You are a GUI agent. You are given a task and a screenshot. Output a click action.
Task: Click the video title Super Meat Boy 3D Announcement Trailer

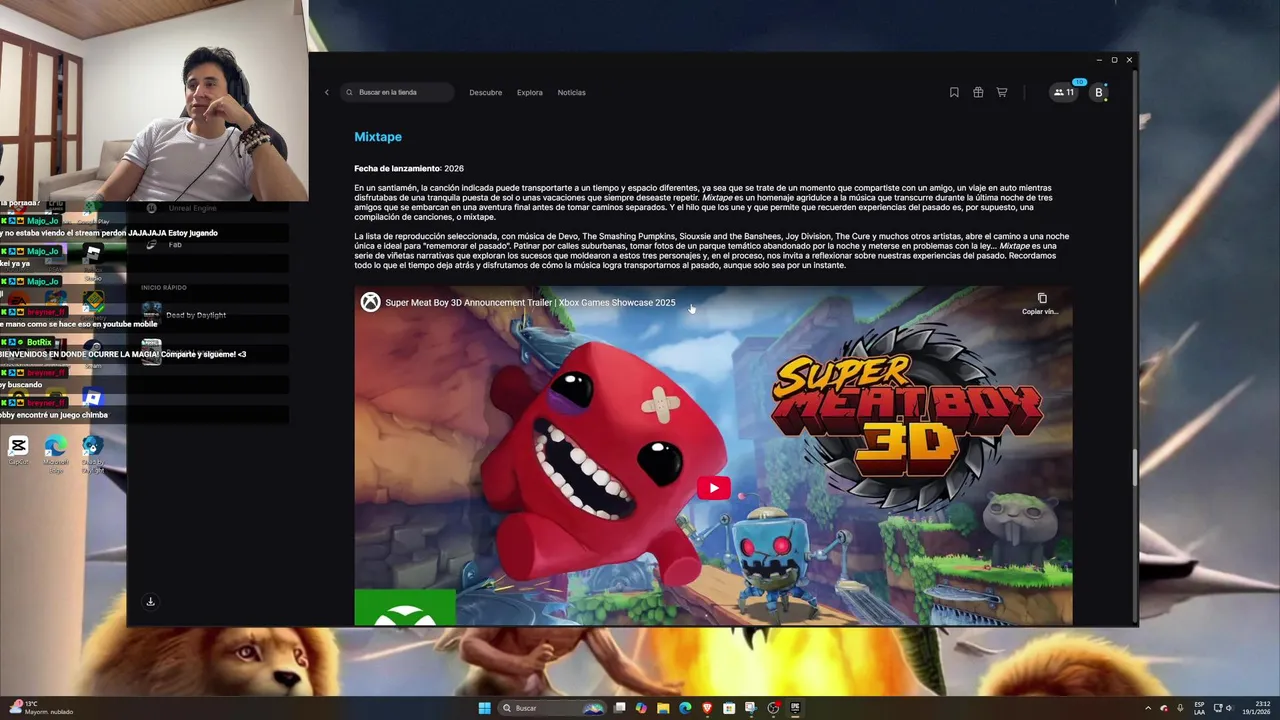click(530, 302)
